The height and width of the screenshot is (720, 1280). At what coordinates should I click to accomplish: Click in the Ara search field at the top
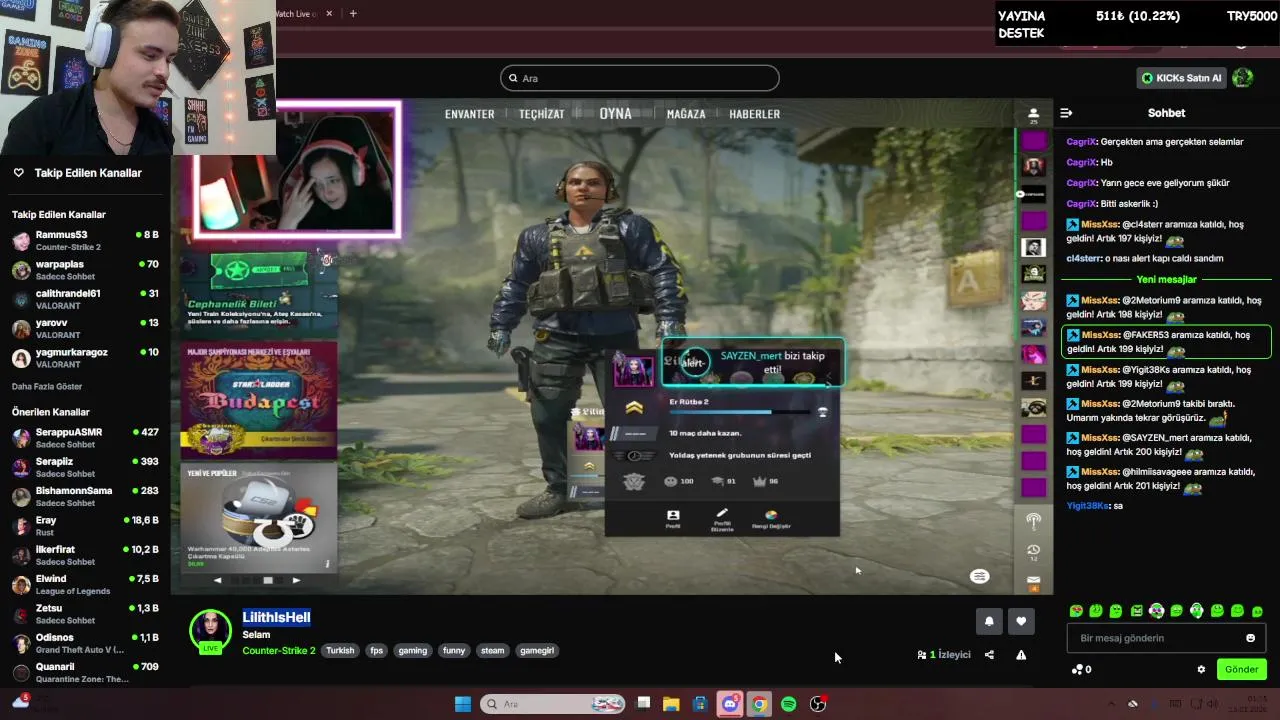[x=640, y=78]
